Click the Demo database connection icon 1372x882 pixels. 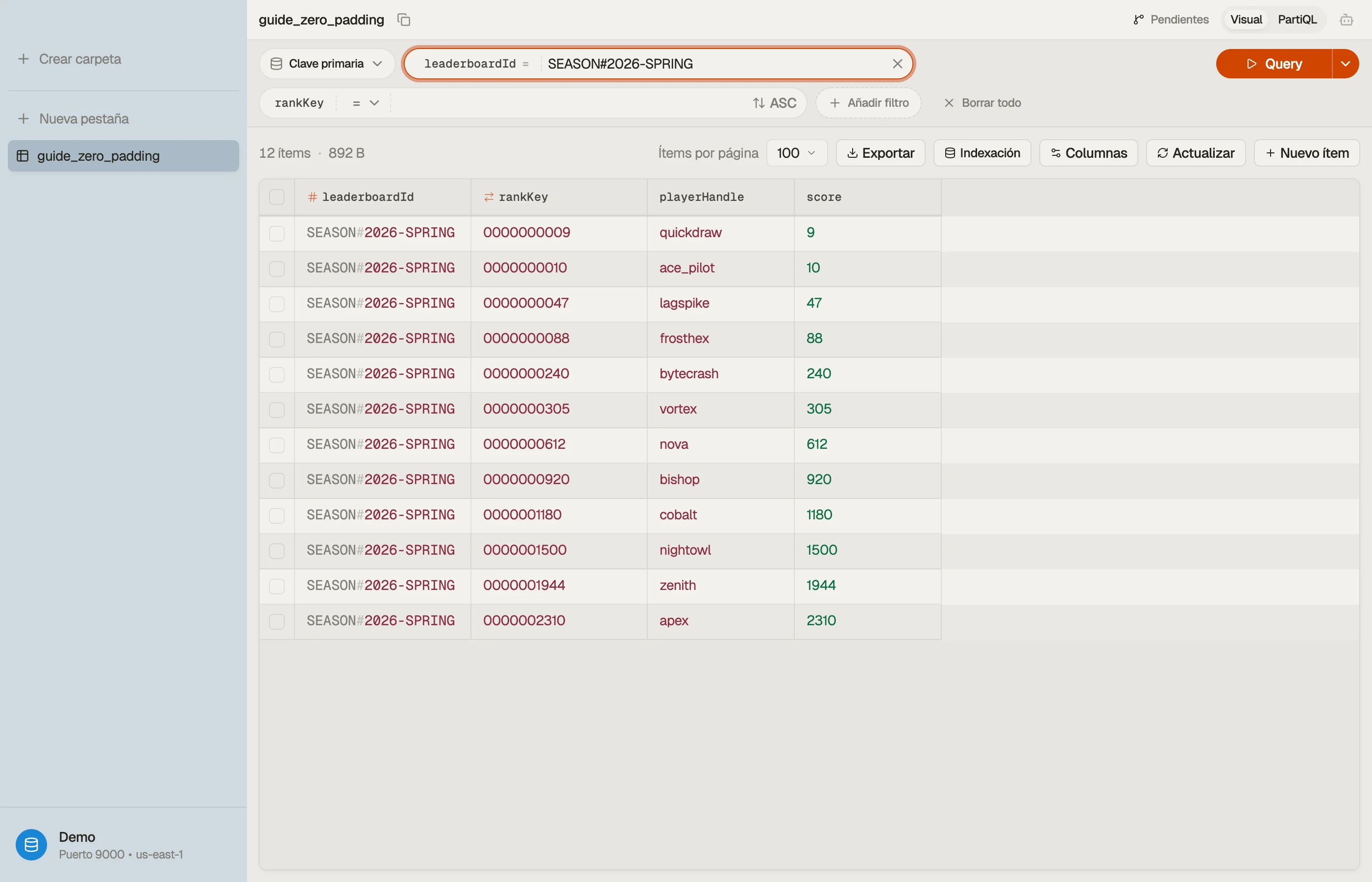[31, 845]
